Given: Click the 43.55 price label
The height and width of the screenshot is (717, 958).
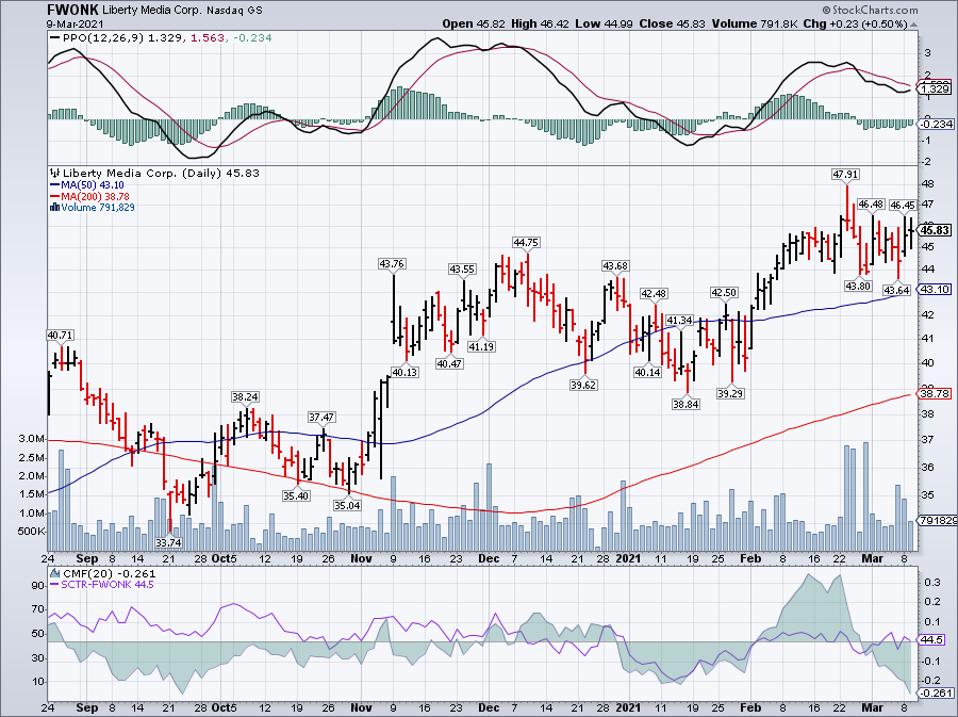Looking at the screenshot, I should pyautogui.click(x=463, y=269).
